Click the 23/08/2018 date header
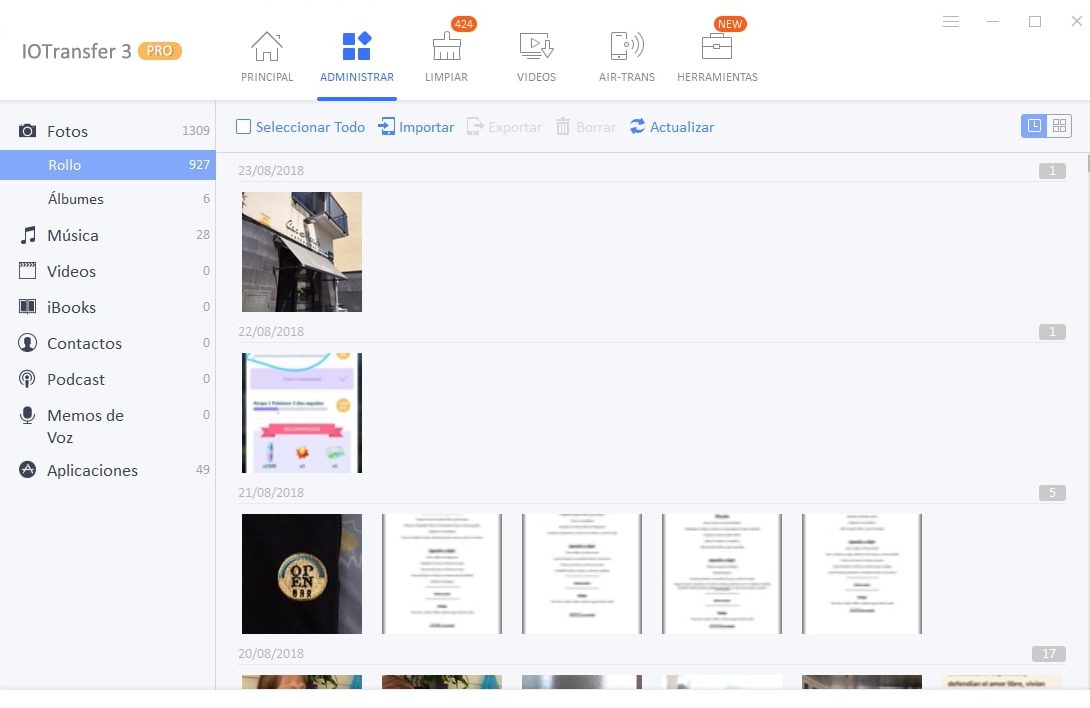Screen dimensions: 1090x708 271,170
